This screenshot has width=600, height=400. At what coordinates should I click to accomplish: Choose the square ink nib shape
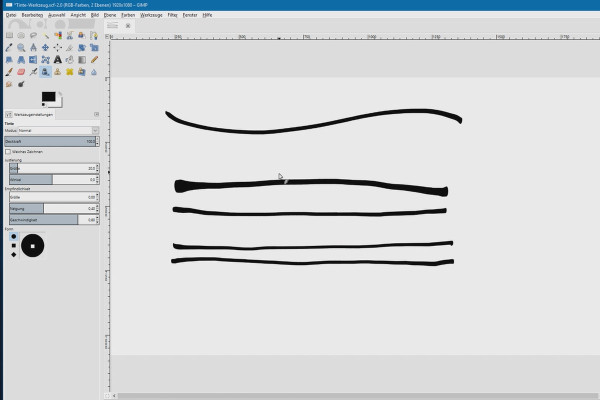pyautogui.click(x=14, y=245)
